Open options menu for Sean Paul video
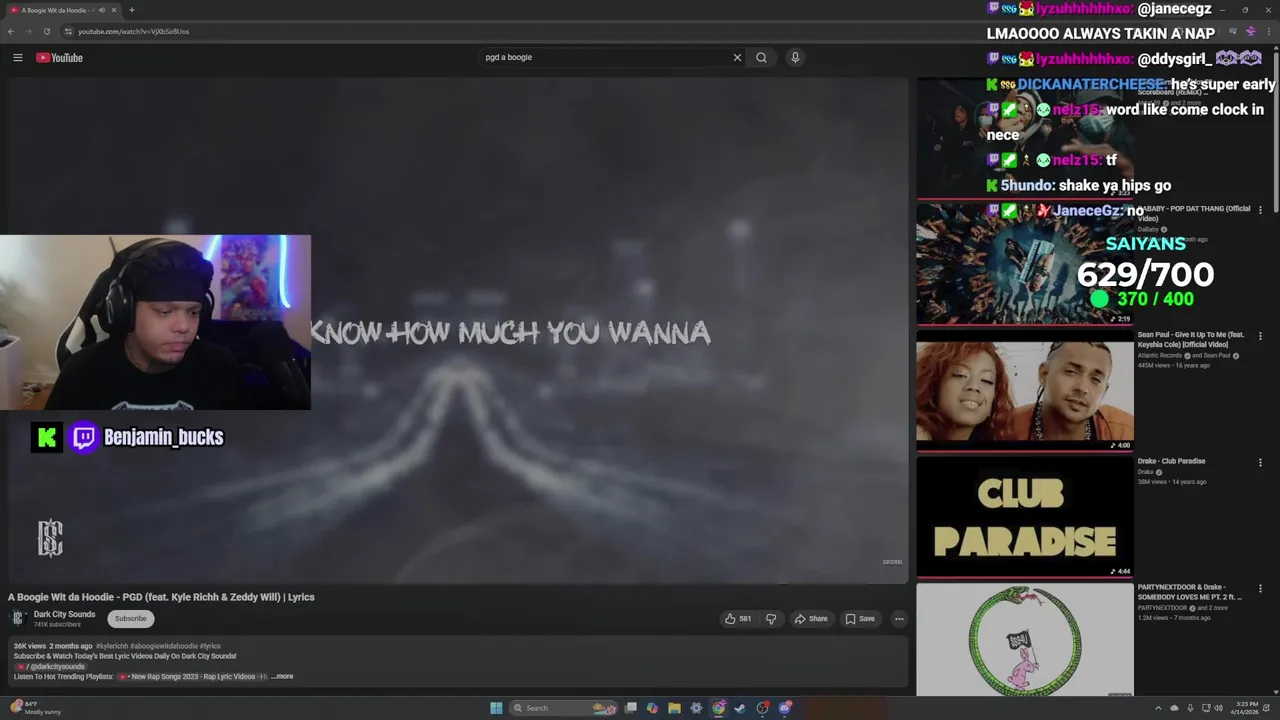The image size is (1280, 720). 1260,336
